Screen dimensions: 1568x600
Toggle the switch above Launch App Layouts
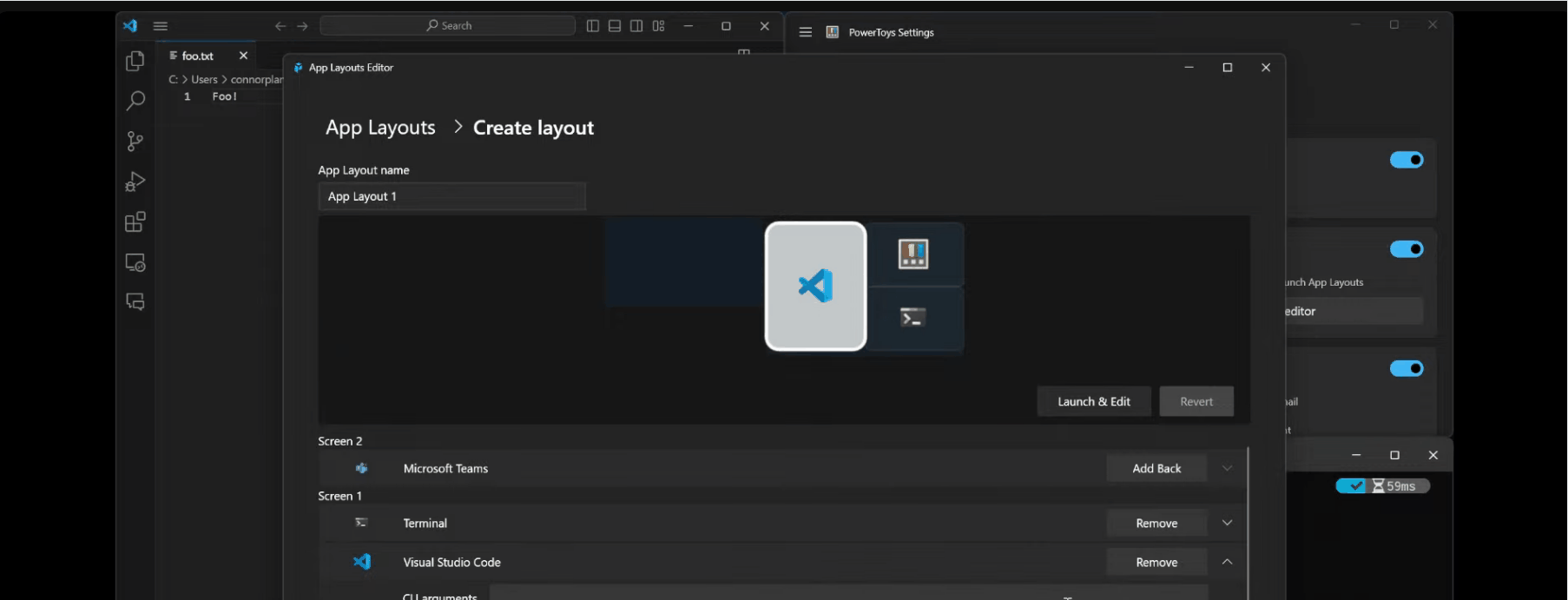click(x=1407, y=249)
